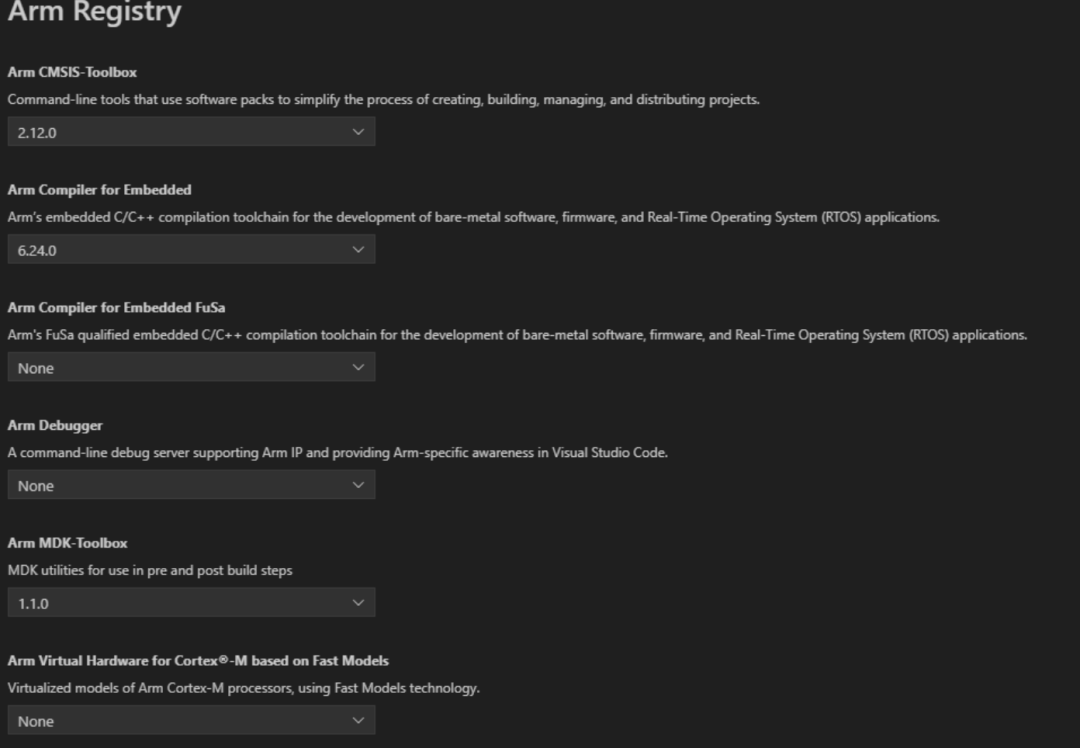Click the Arm Virtual Hardware for Cortex-M heading
This screenshot has height=748, width=1080.
[x=198, y=661]
